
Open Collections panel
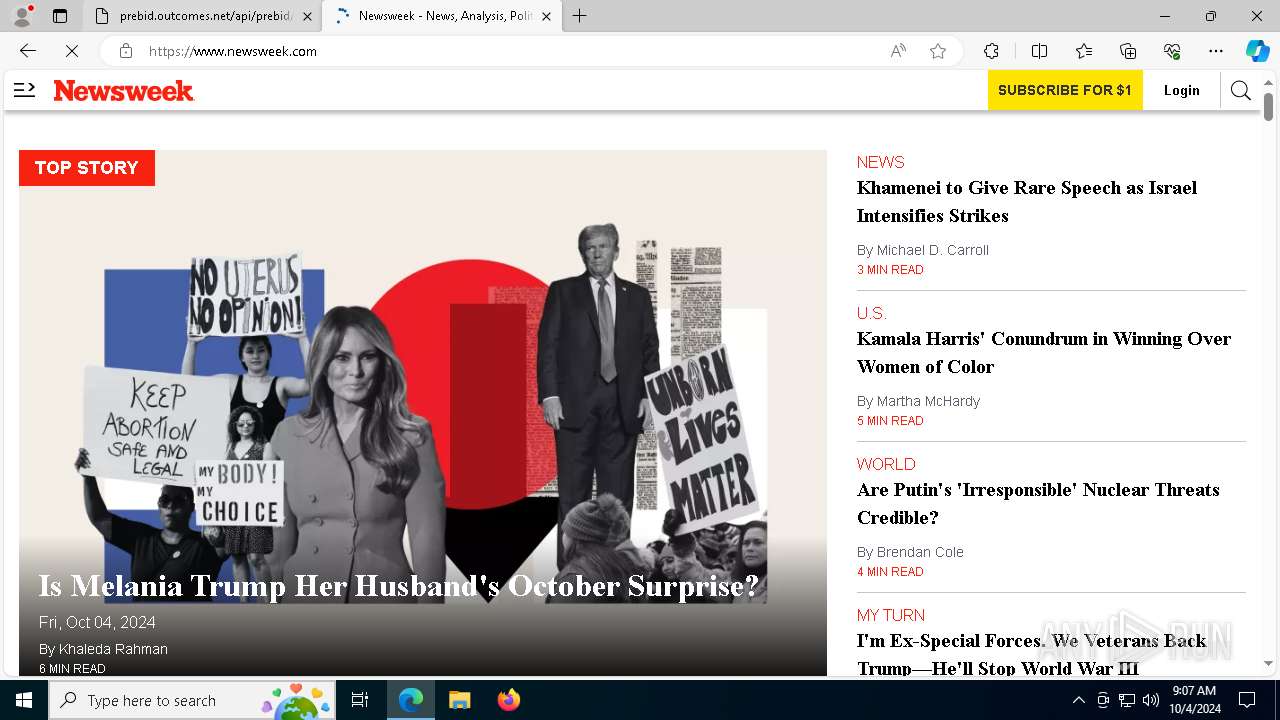coord(1128,51)
